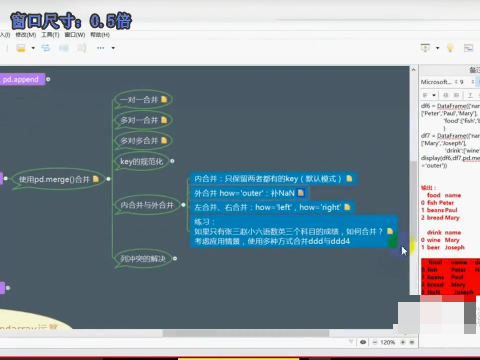Toggle the collapse dot beside pd.append
The image size is (480, 360).
coord(48,79)
